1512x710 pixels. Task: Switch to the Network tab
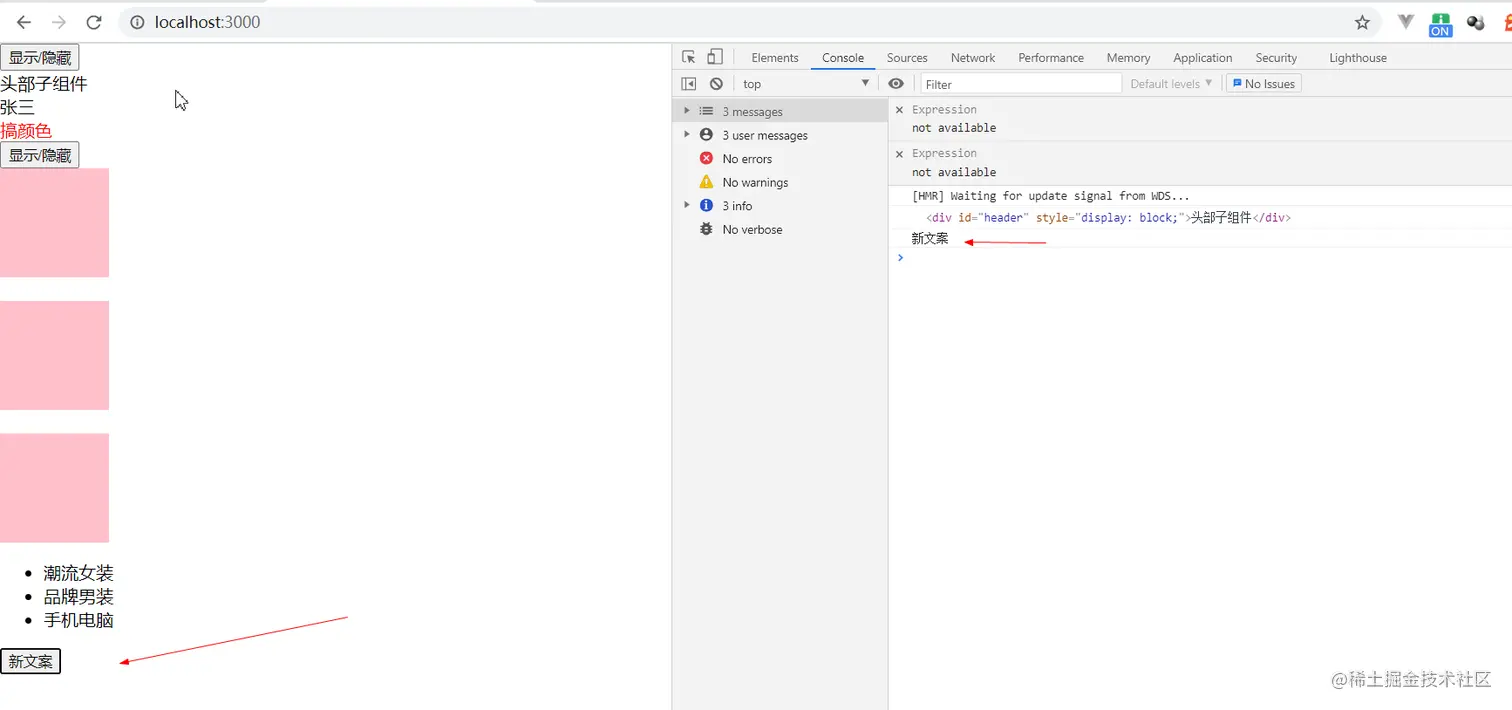(973, 58)
